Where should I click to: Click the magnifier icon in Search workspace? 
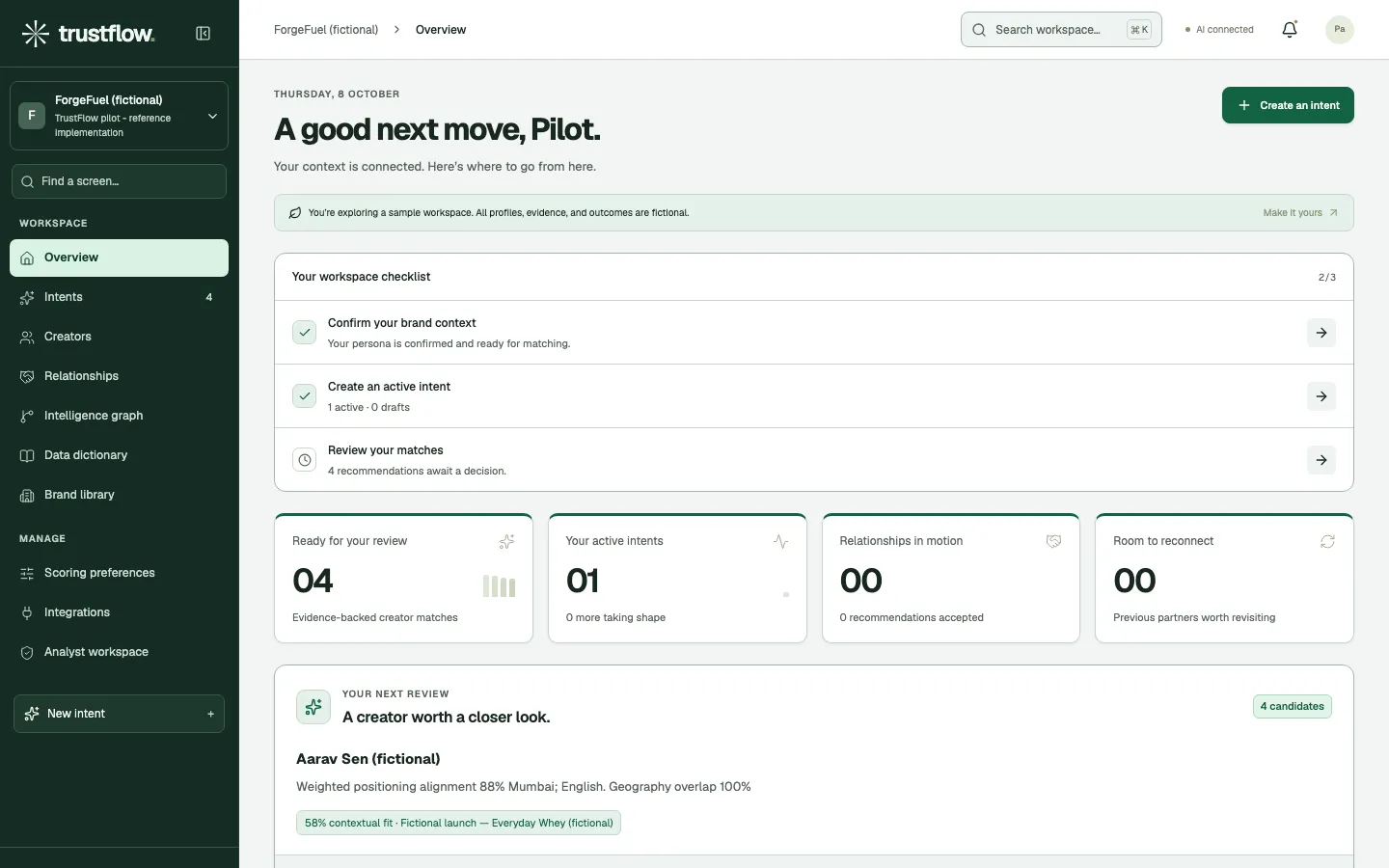[x=978, y=30]
